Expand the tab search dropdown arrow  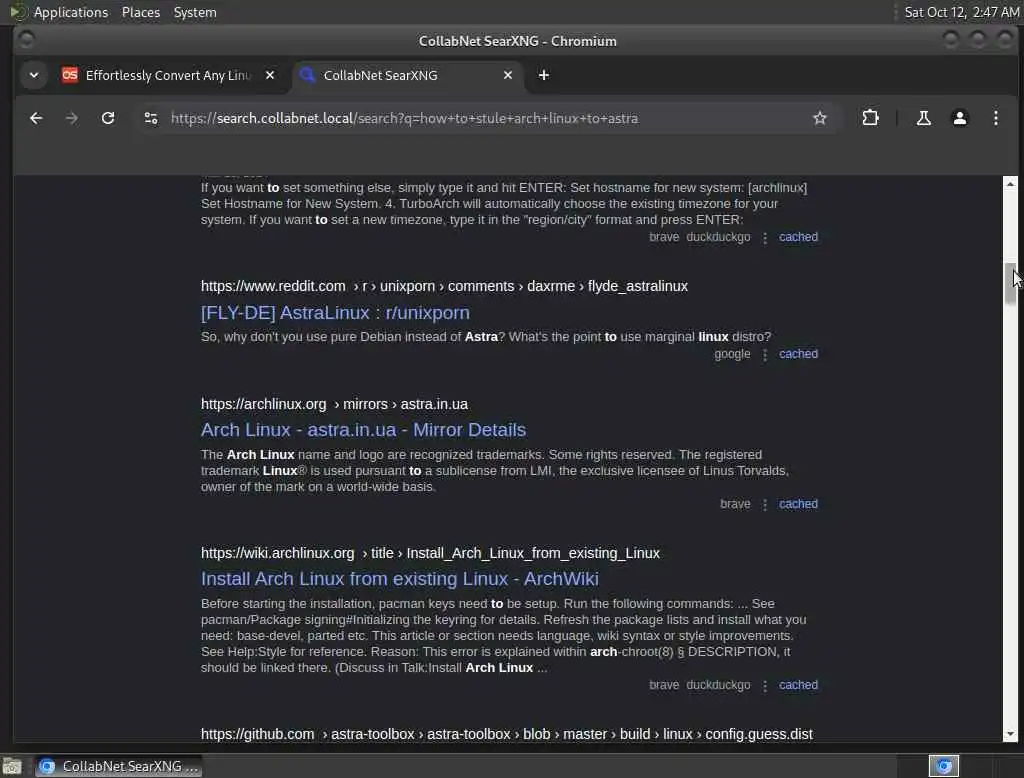tap(34, 75)
